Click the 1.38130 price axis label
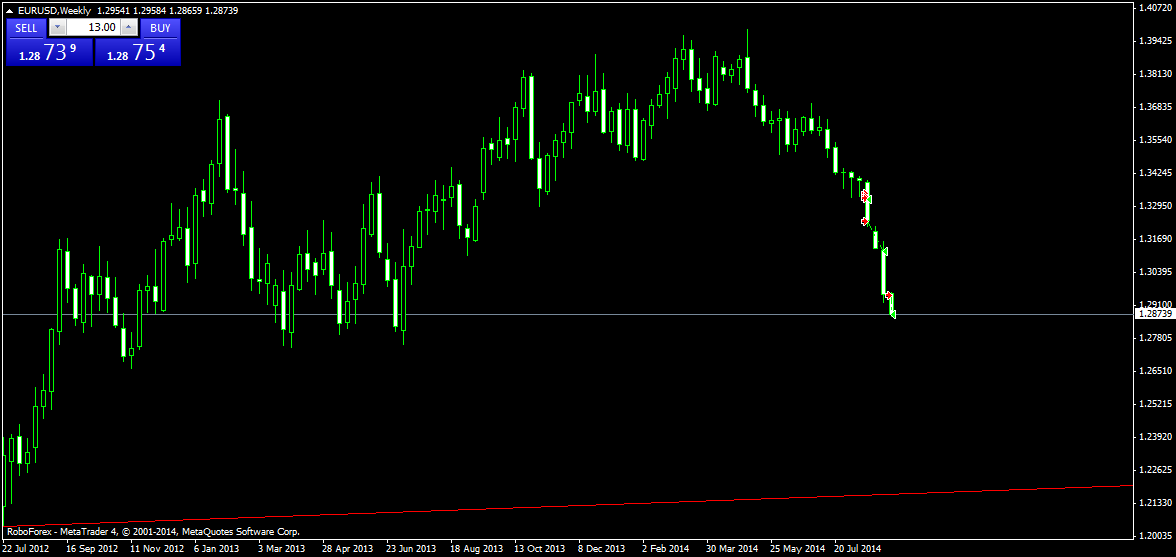The width and height of the screenshot is (1176, 557). tap(1155, 73)
